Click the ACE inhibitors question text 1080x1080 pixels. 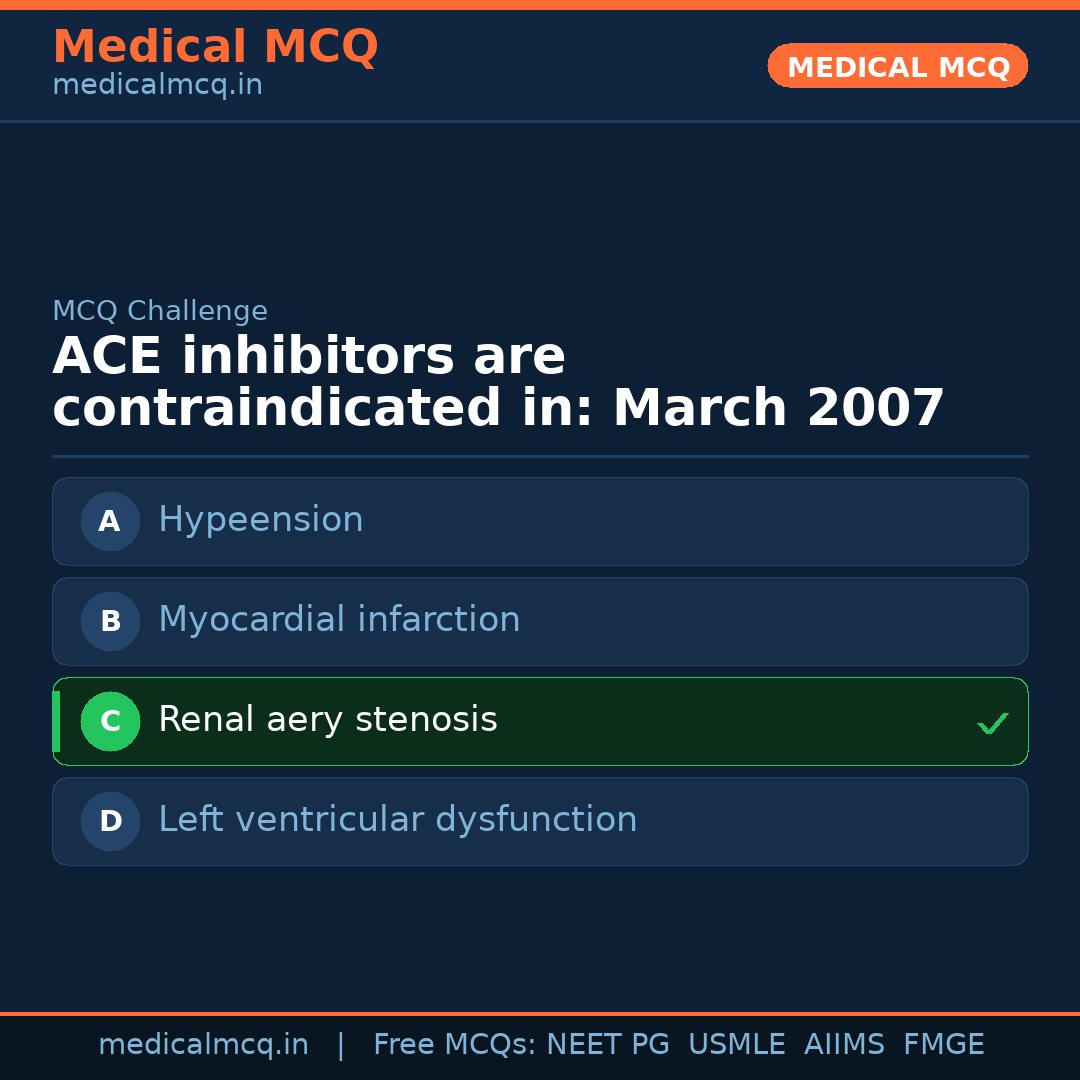pyautogui.click(x=498, y=383)
